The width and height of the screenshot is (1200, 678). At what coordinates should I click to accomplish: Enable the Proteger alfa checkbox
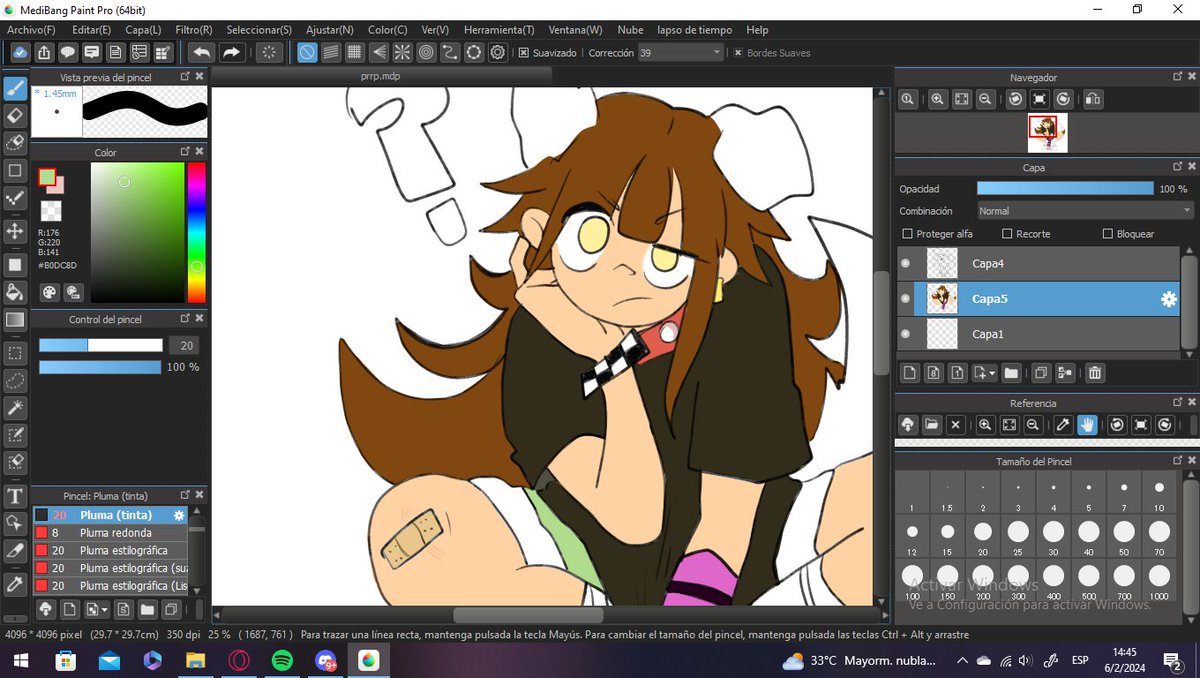pyautogui.click(x=907, y=234)
